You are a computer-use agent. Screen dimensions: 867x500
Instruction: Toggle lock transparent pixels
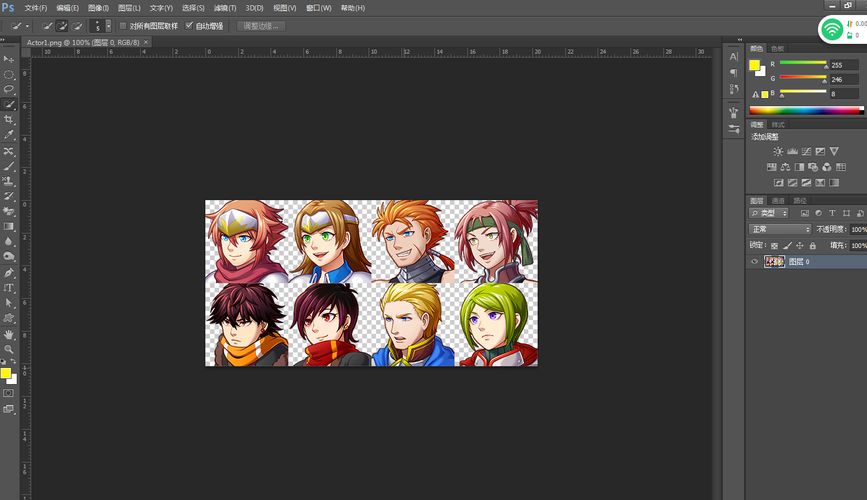point(774,246)
